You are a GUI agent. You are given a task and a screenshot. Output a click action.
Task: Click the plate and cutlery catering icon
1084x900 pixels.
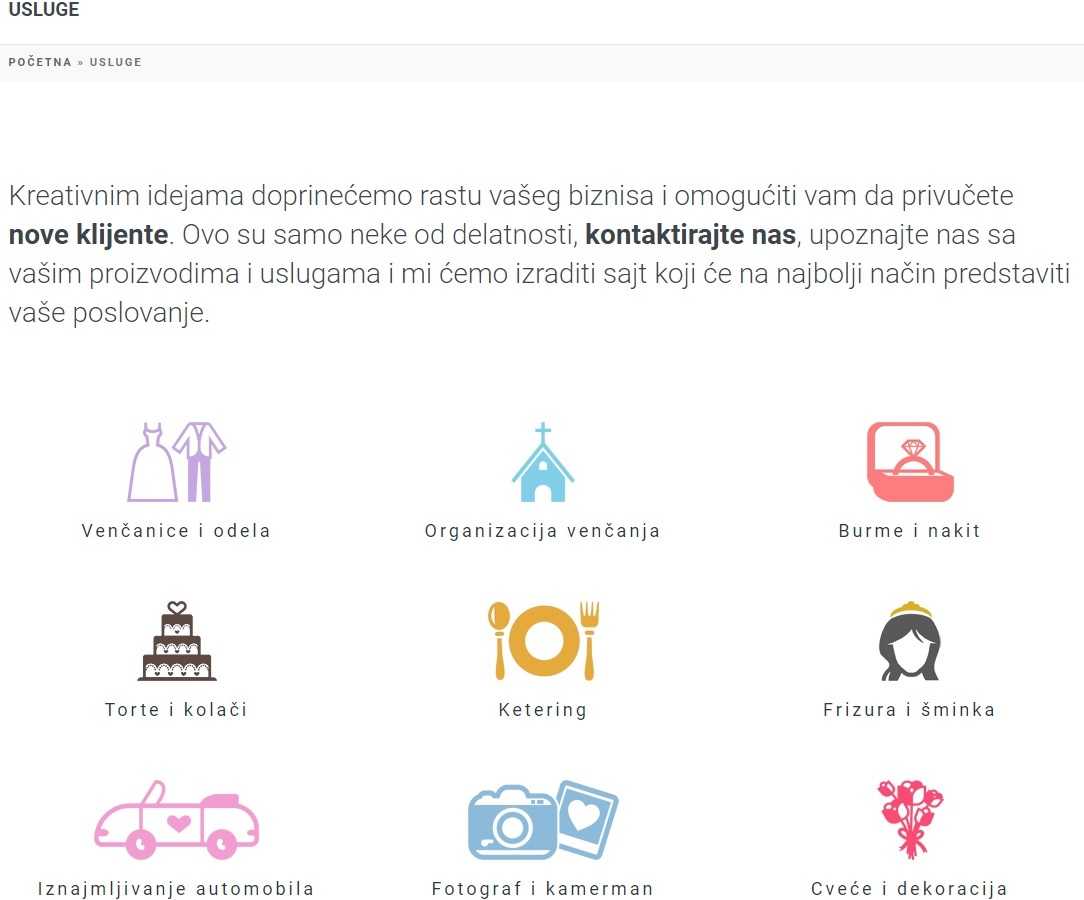pos(543,641)
